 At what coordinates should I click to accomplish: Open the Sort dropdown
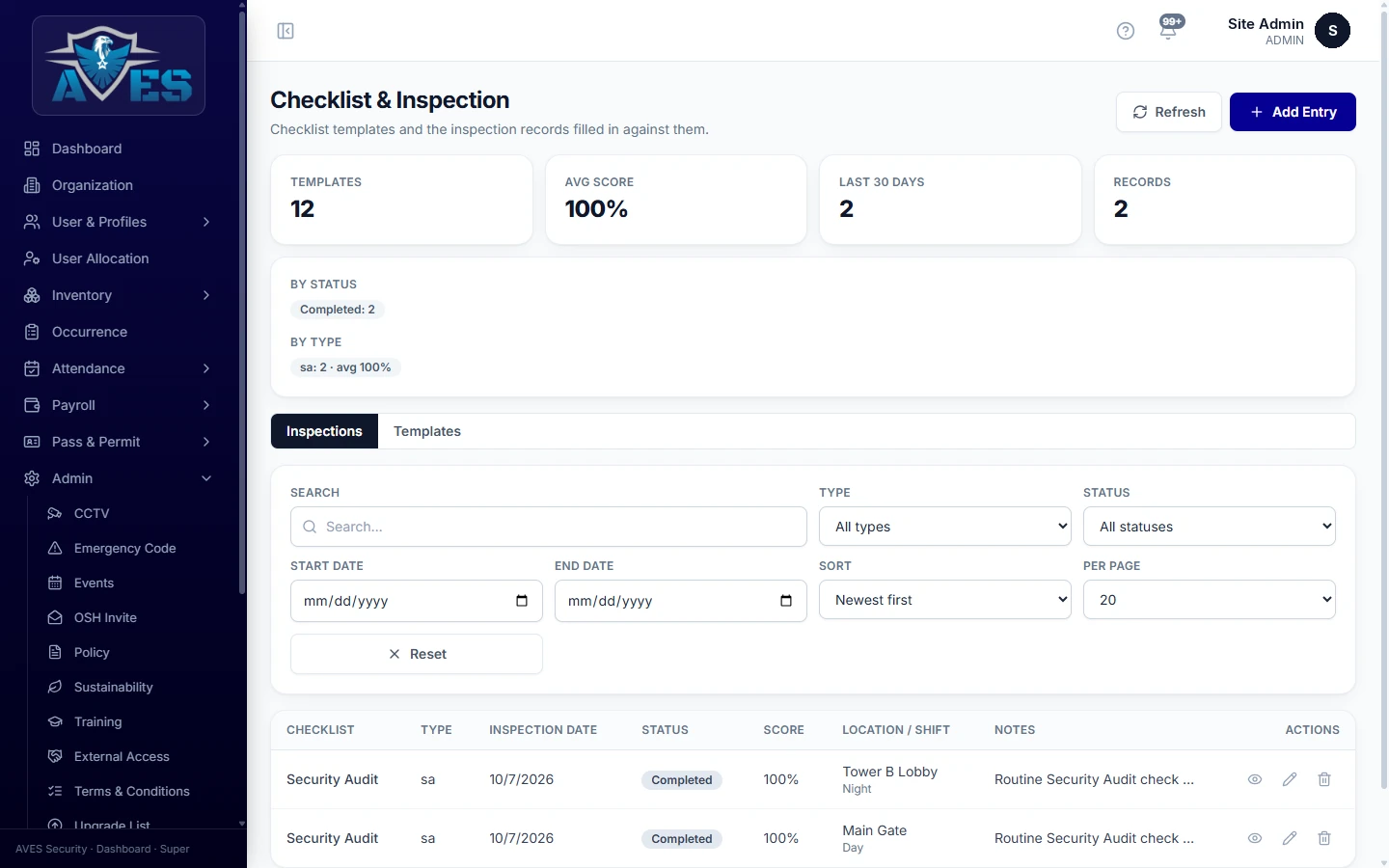pos(945,600)
